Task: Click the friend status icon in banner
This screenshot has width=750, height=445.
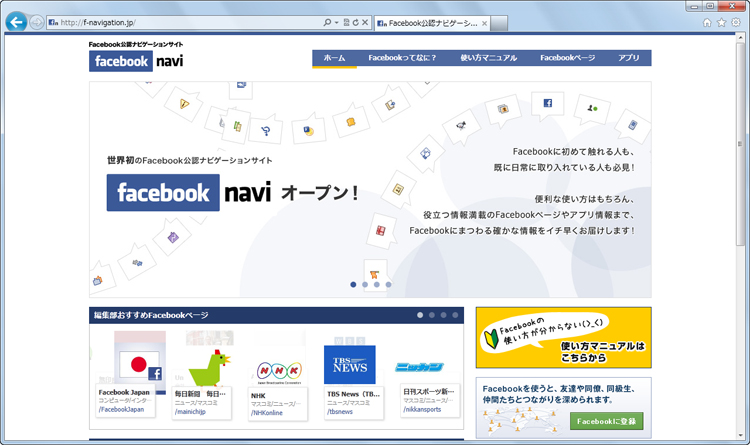Action: (x=592, y=108)
